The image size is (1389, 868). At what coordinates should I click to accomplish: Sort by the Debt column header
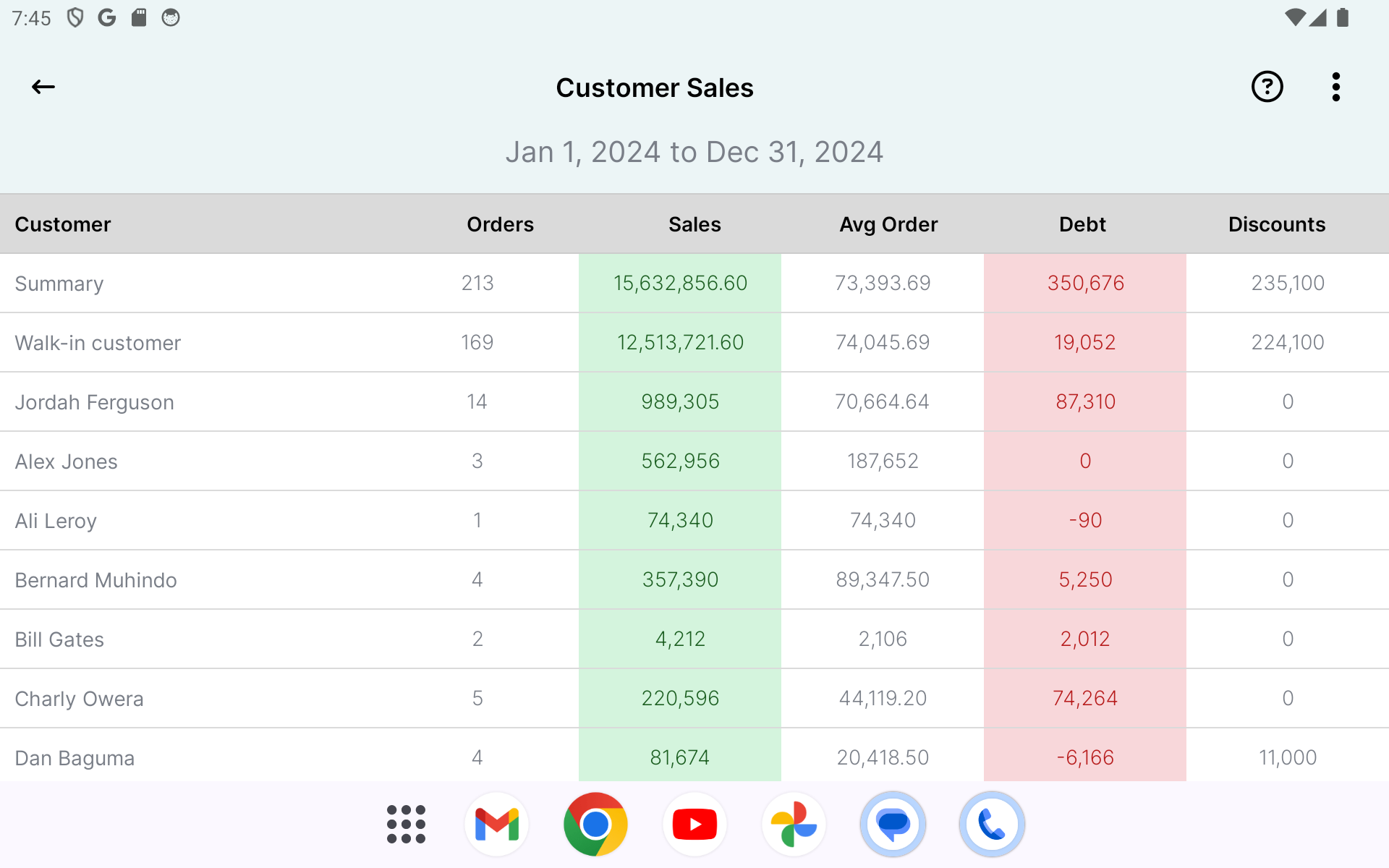point(1082,224)
